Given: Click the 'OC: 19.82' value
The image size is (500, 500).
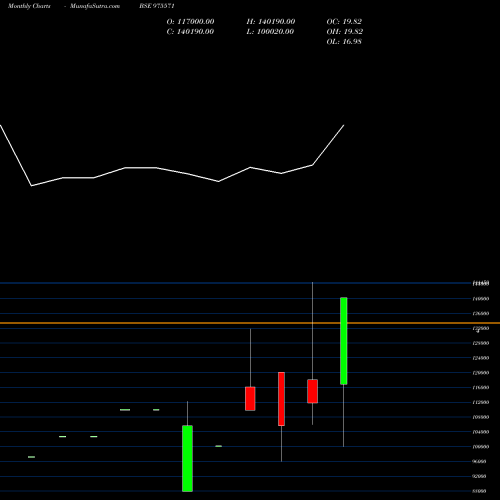Looking at the screenshot, I should pyautogui.click(x=344, y=22).
